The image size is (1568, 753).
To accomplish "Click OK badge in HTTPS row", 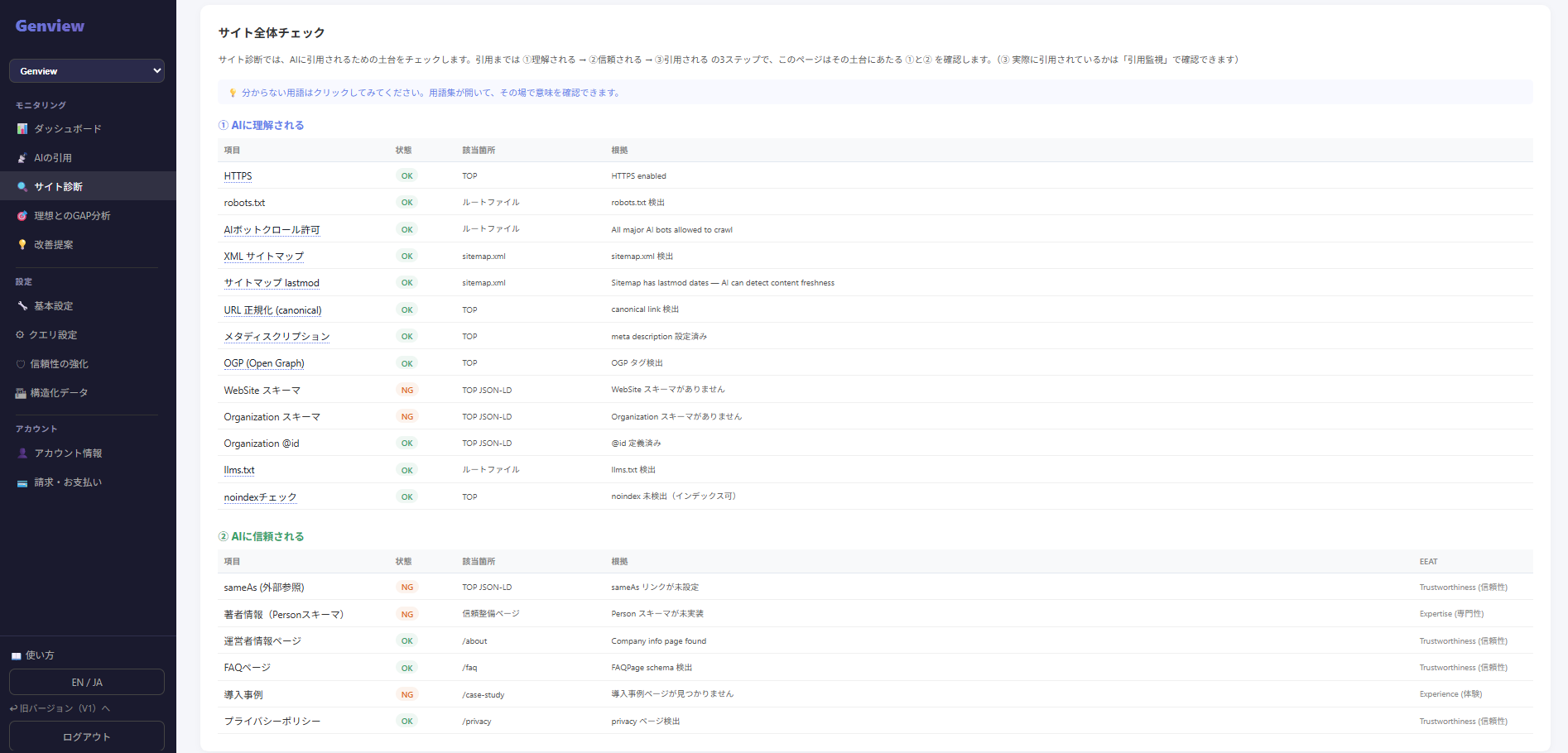I will pyautogui.click(x=407, y=176).
